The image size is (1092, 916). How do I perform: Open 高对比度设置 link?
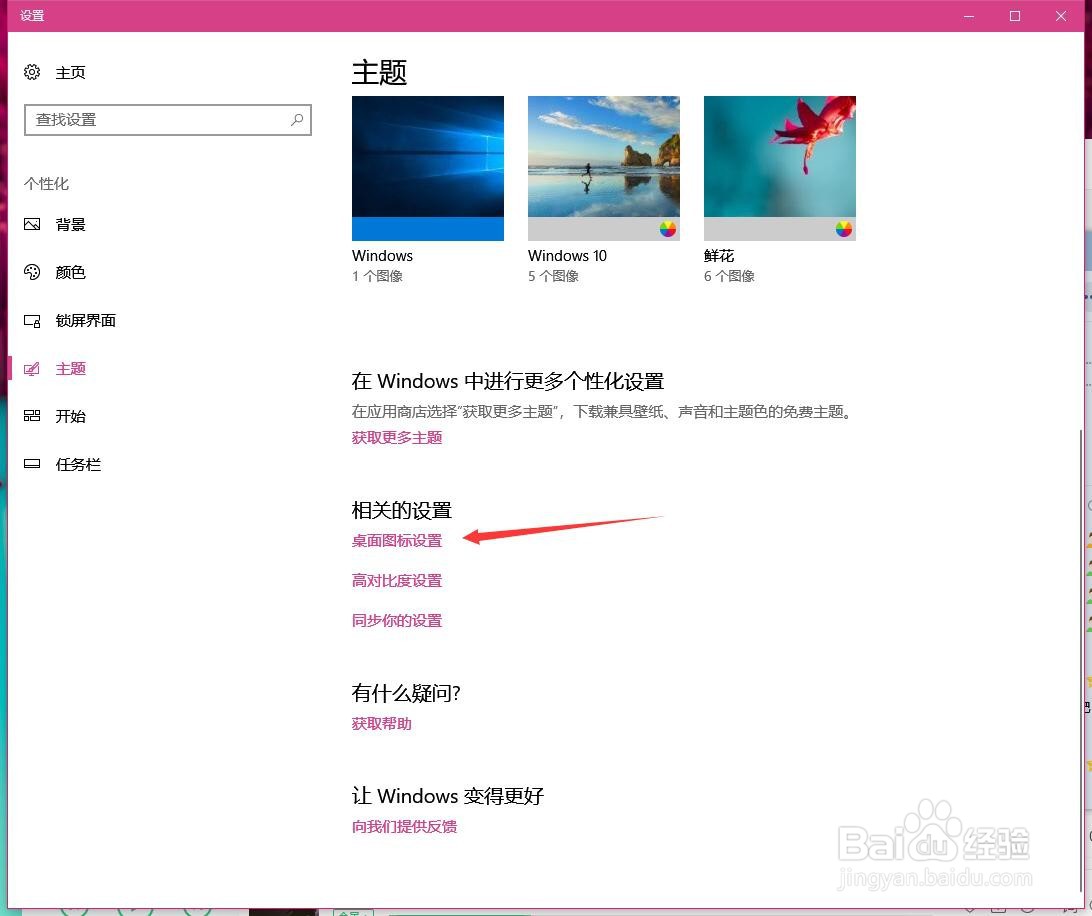click(x=397, y=580)
